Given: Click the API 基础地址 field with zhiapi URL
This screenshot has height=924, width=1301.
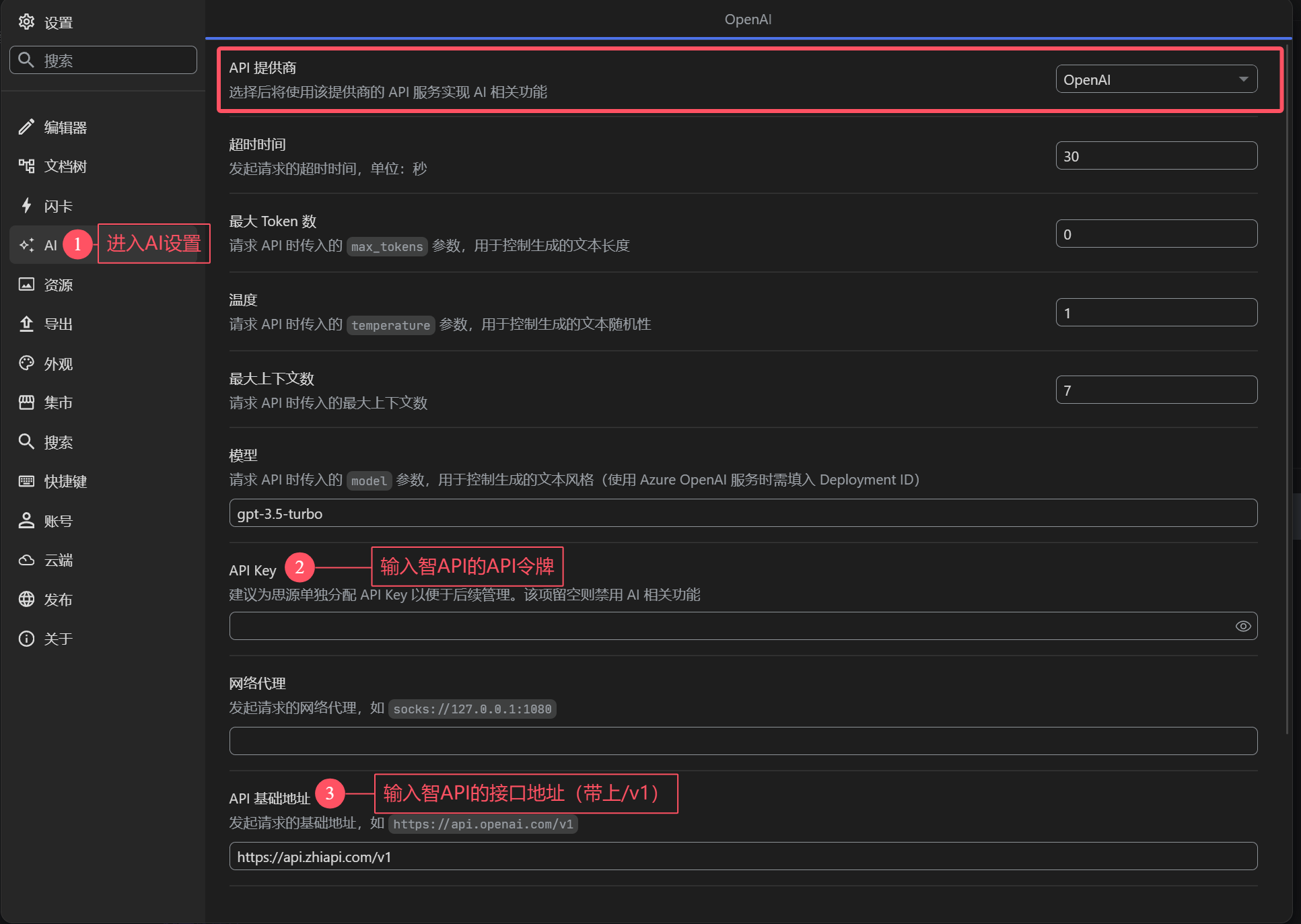Looking at the screenshot, I should click(x=743, y=856).
